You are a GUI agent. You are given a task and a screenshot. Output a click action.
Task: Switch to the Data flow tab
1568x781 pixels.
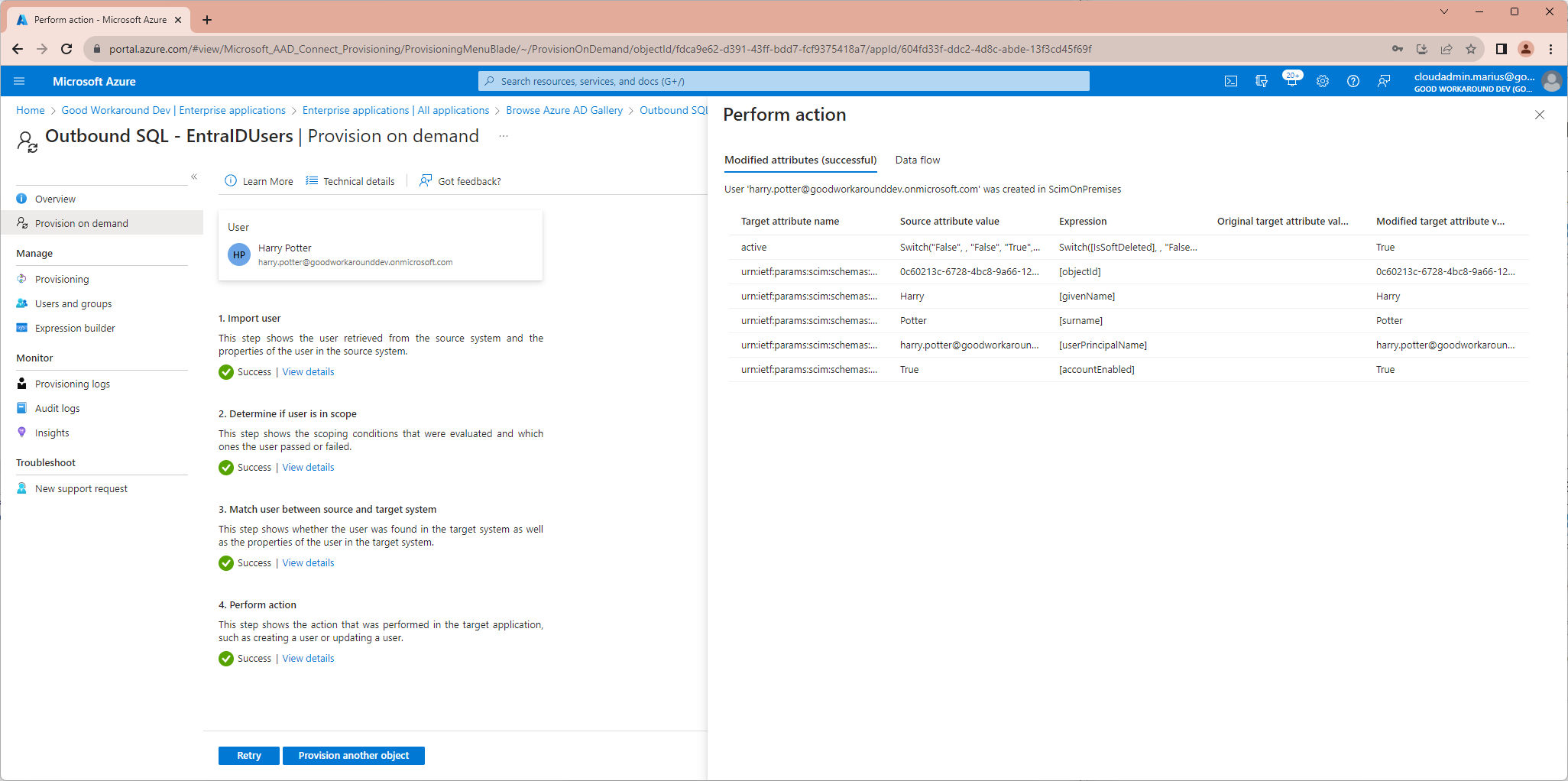click(x=917, y=160)
